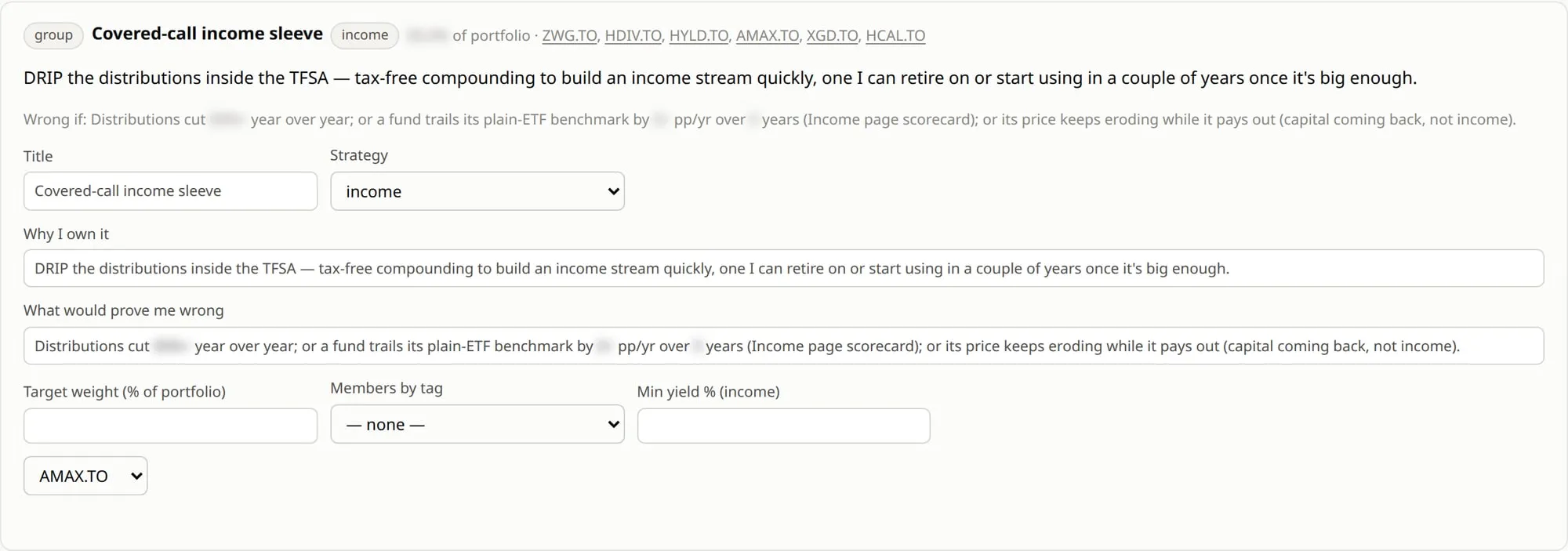Screen dimensions: 1568x551
Task: Focus the Why I own it text field
Action: 783,268
